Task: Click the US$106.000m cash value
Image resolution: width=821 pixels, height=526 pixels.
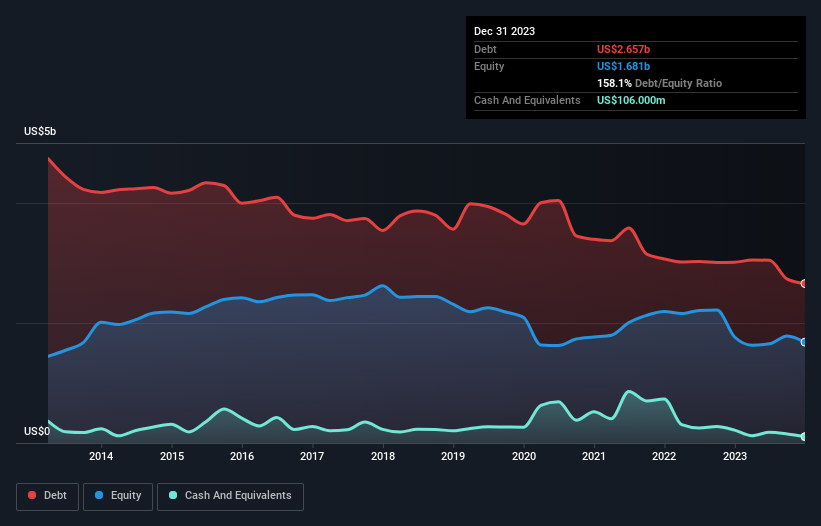Action: (631, 100)
